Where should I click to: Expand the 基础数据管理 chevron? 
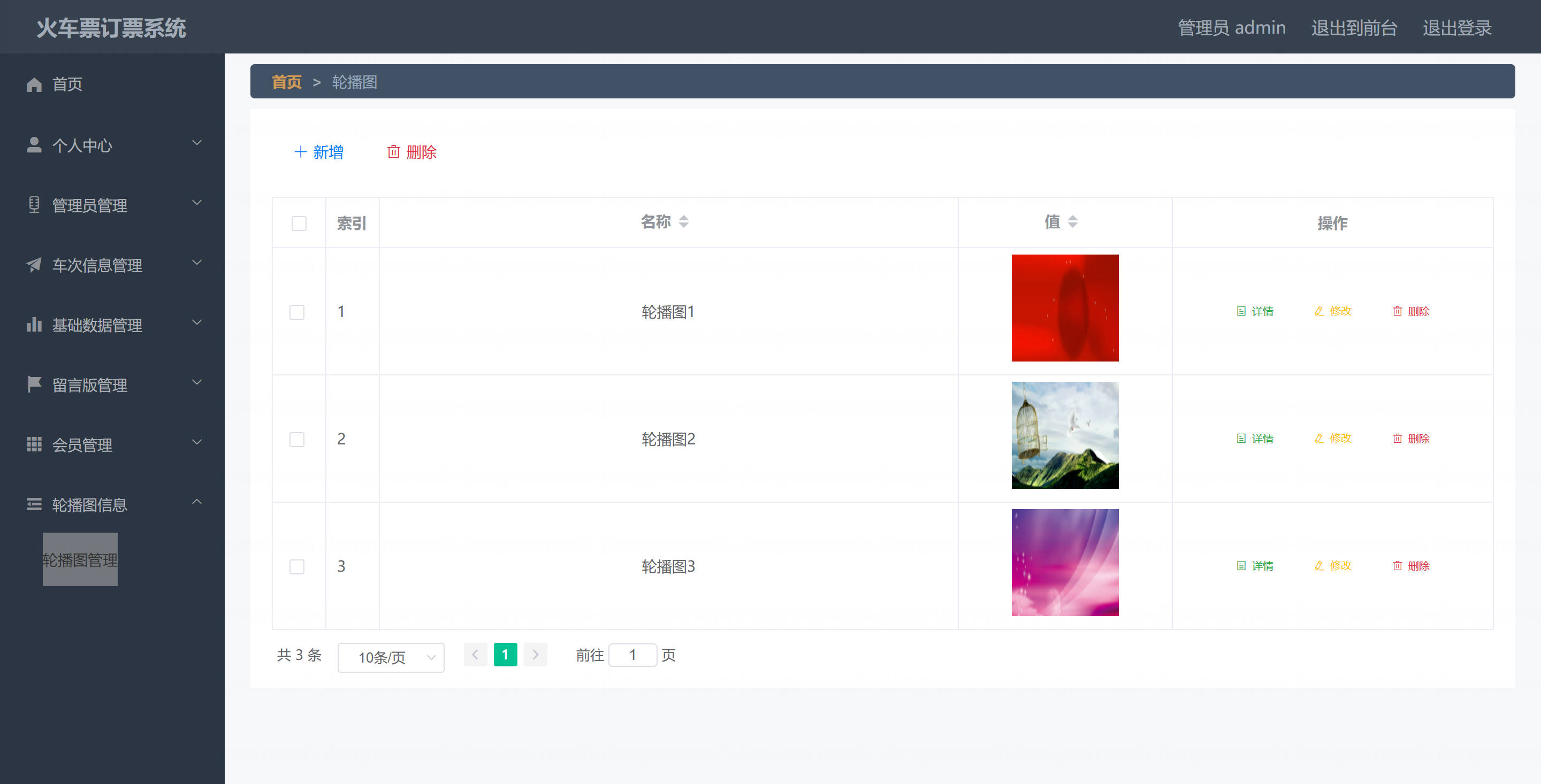(x=197, y=322)
